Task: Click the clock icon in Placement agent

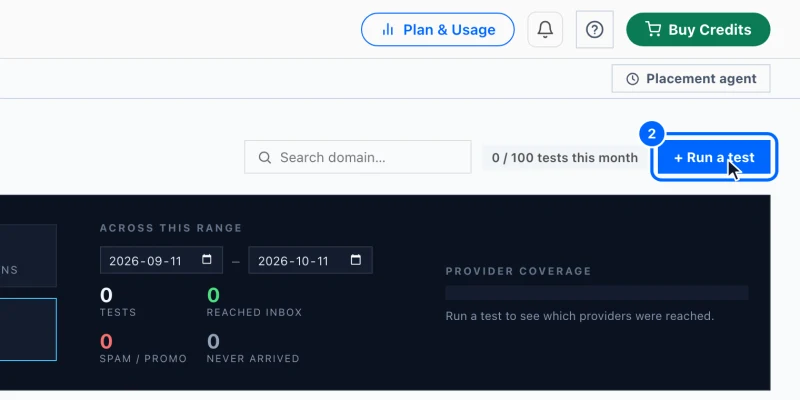Action: (632, 79)
